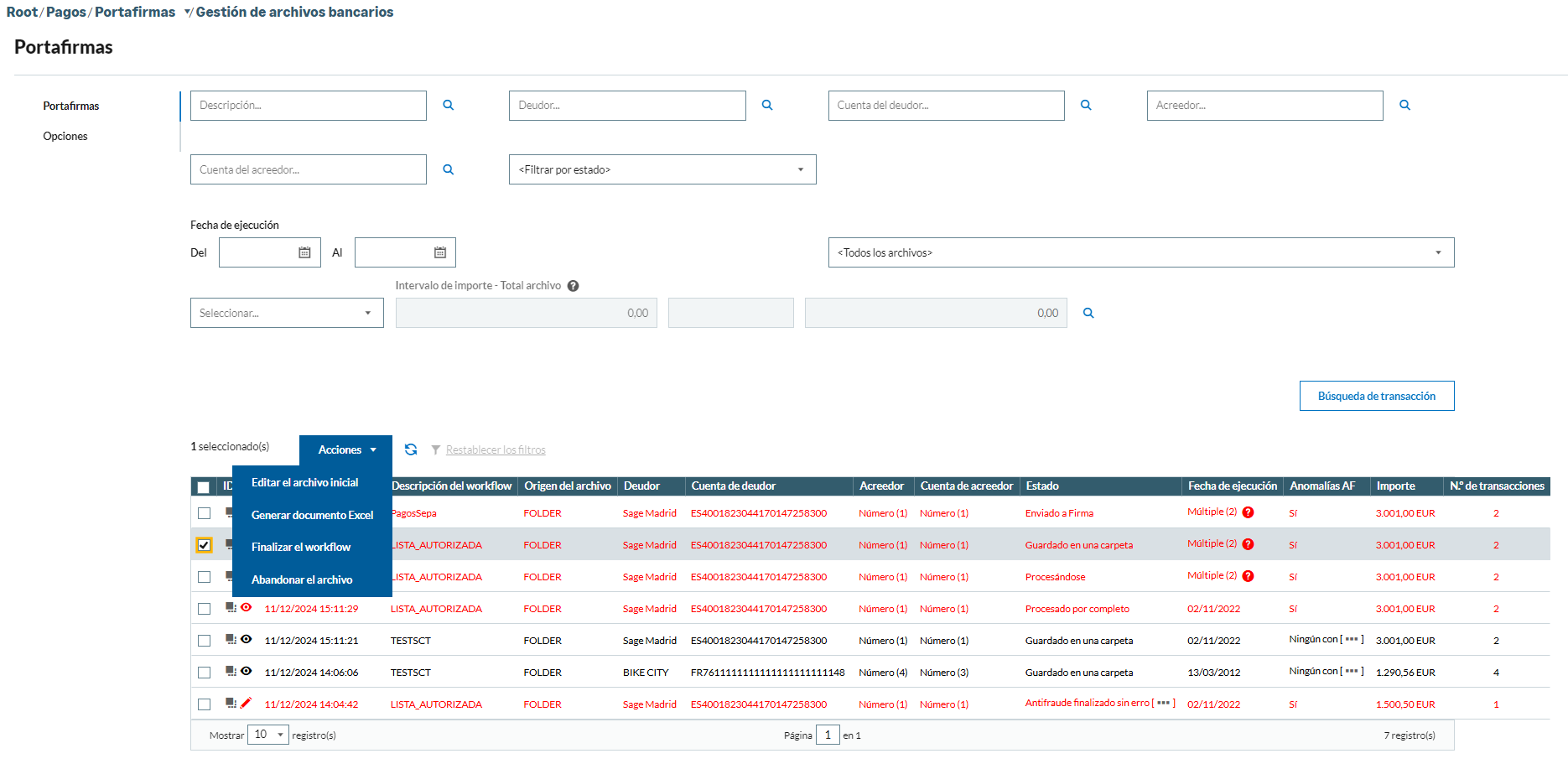Click into the 'Cuenta del deudor' input field
Screen dimensions: 1568x769
pyautogui.click(x=946, y=106)
